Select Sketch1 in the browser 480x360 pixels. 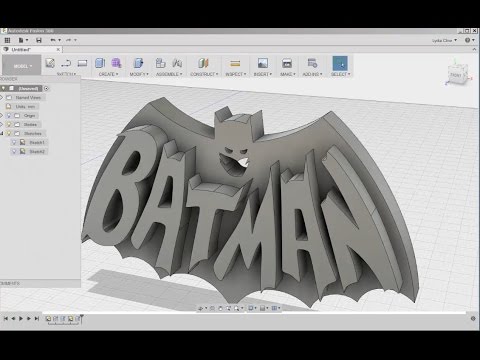tap(37, 142)
